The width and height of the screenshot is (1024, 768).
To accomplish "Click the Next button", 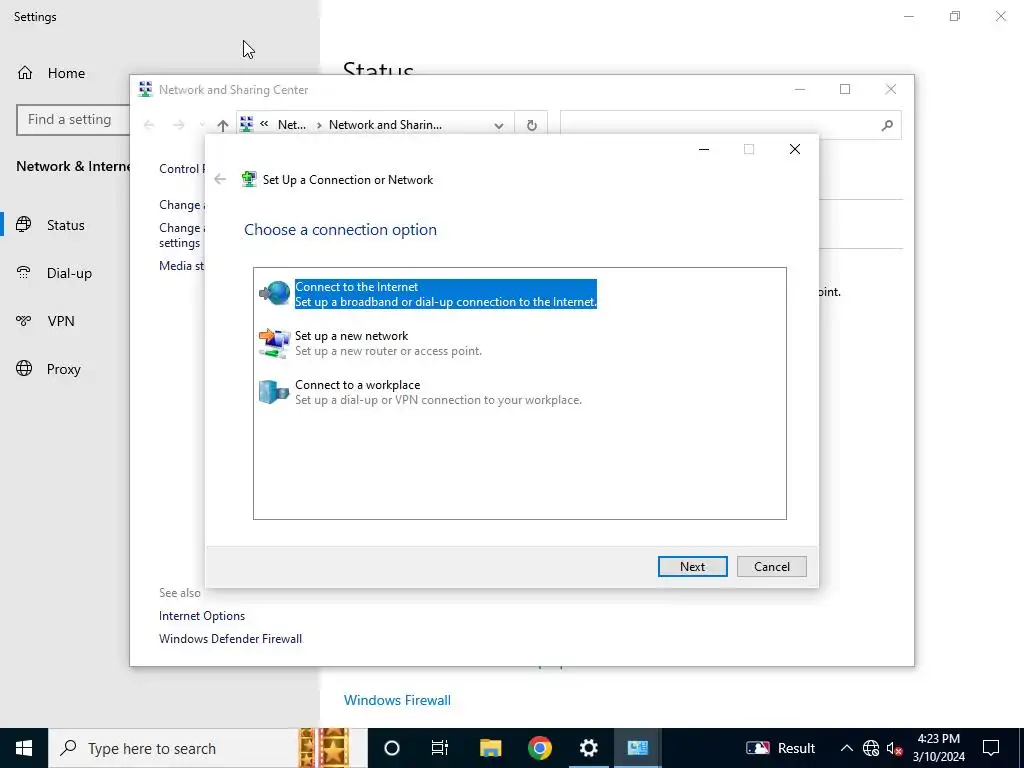I will [x=692, y=567].
